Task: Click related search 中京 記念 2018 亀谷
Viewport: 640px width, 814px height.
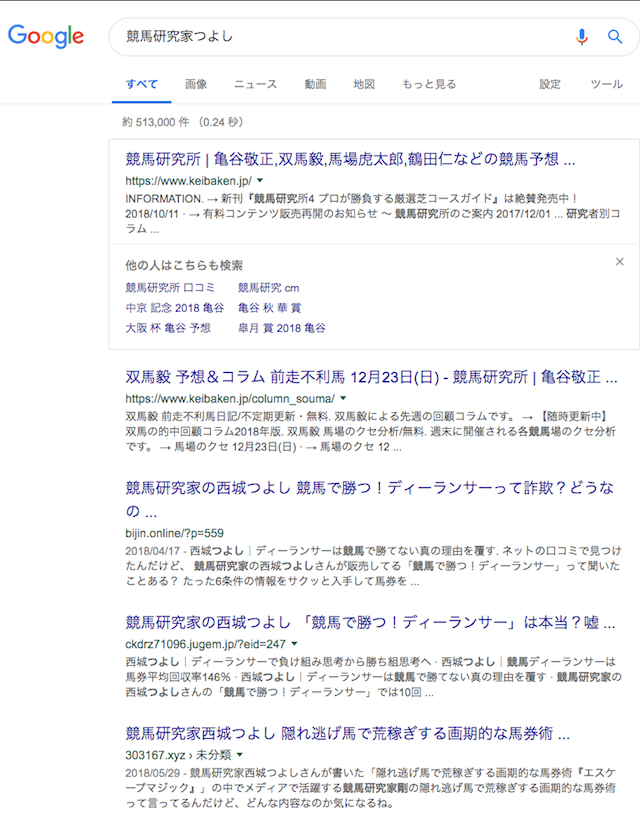Action: [x=174, y=308]
